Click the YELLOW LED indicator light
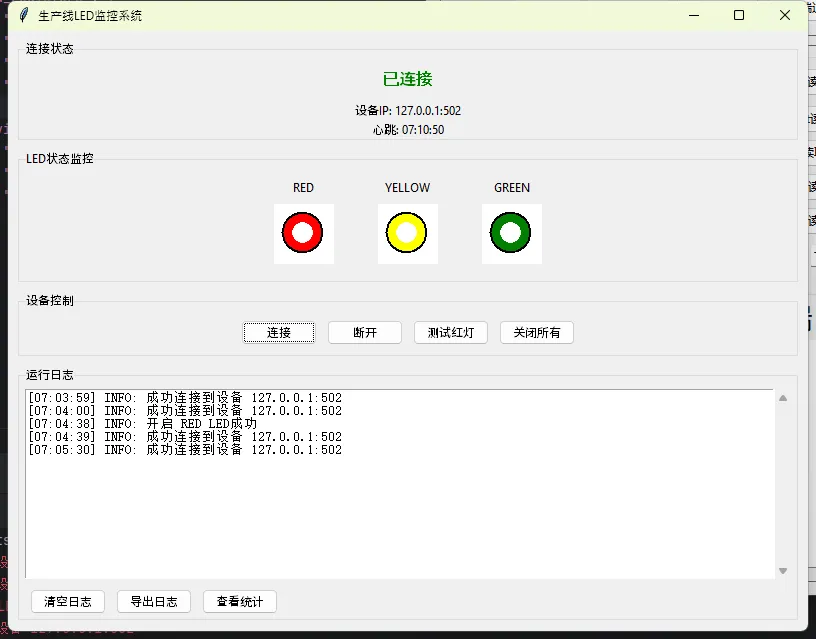This screenshot has width=816, height=639. (407, 233)
